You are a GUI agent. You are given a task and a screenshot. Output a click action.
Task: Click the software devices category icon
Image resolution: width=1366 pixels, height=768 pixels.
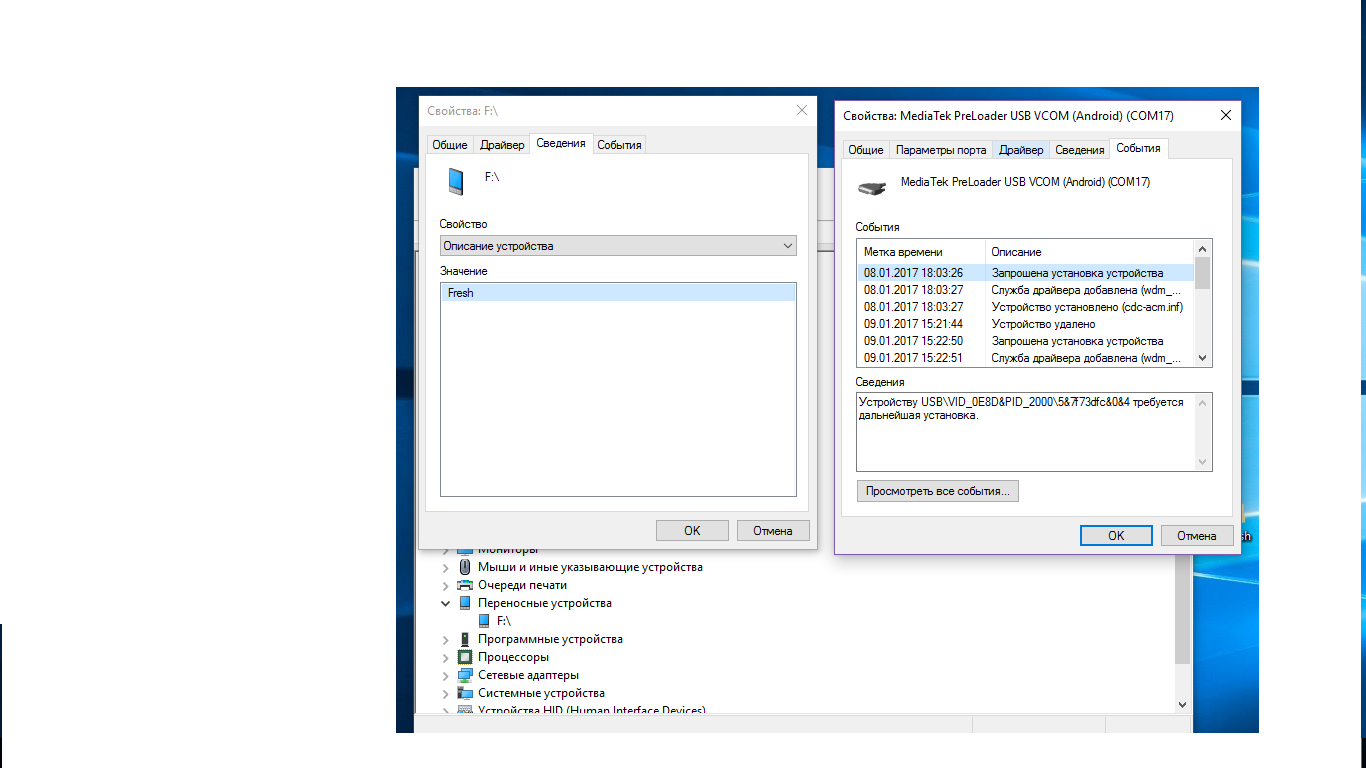[465, 639]
